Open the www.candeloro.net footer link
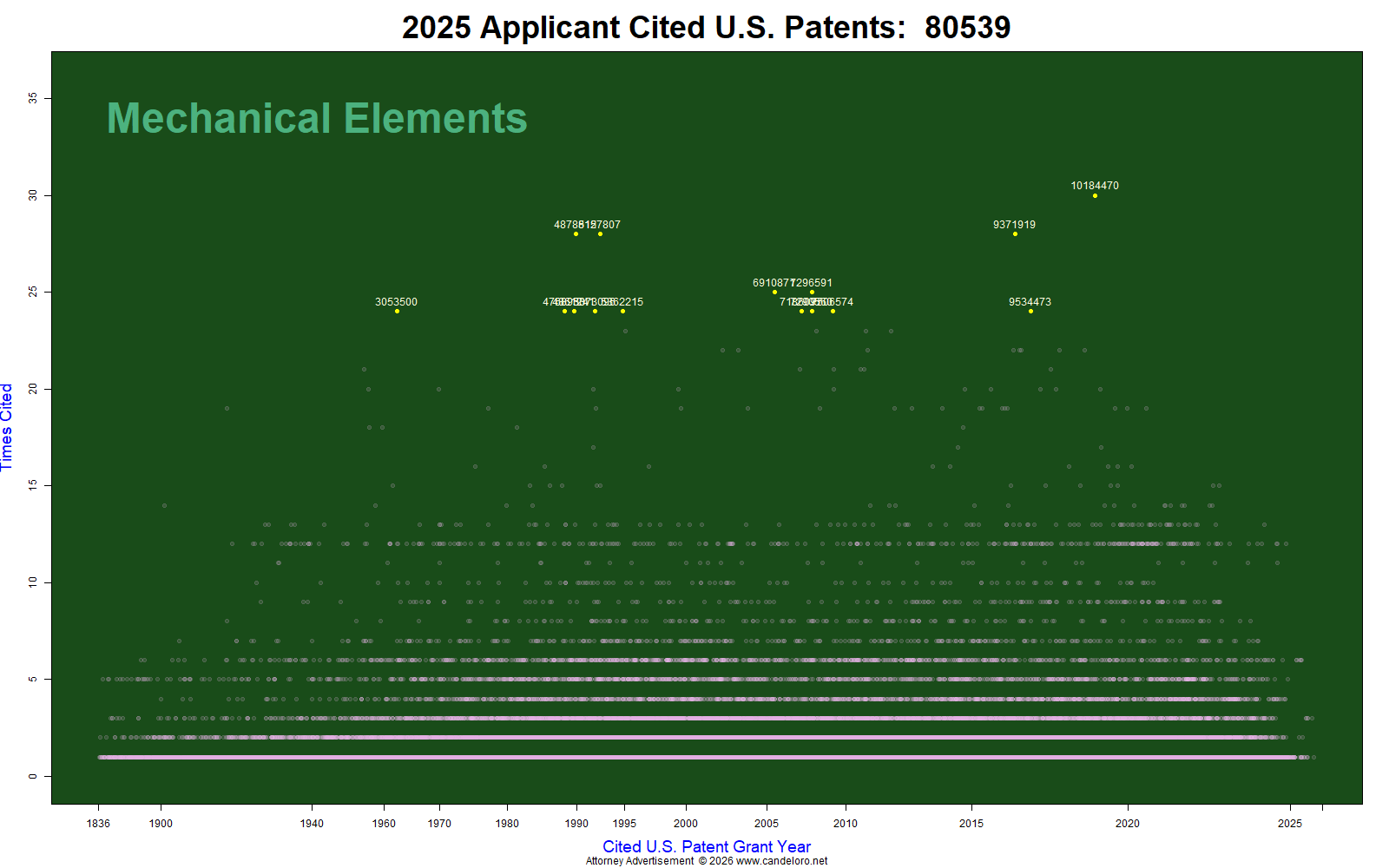 (x=781, y=861)
